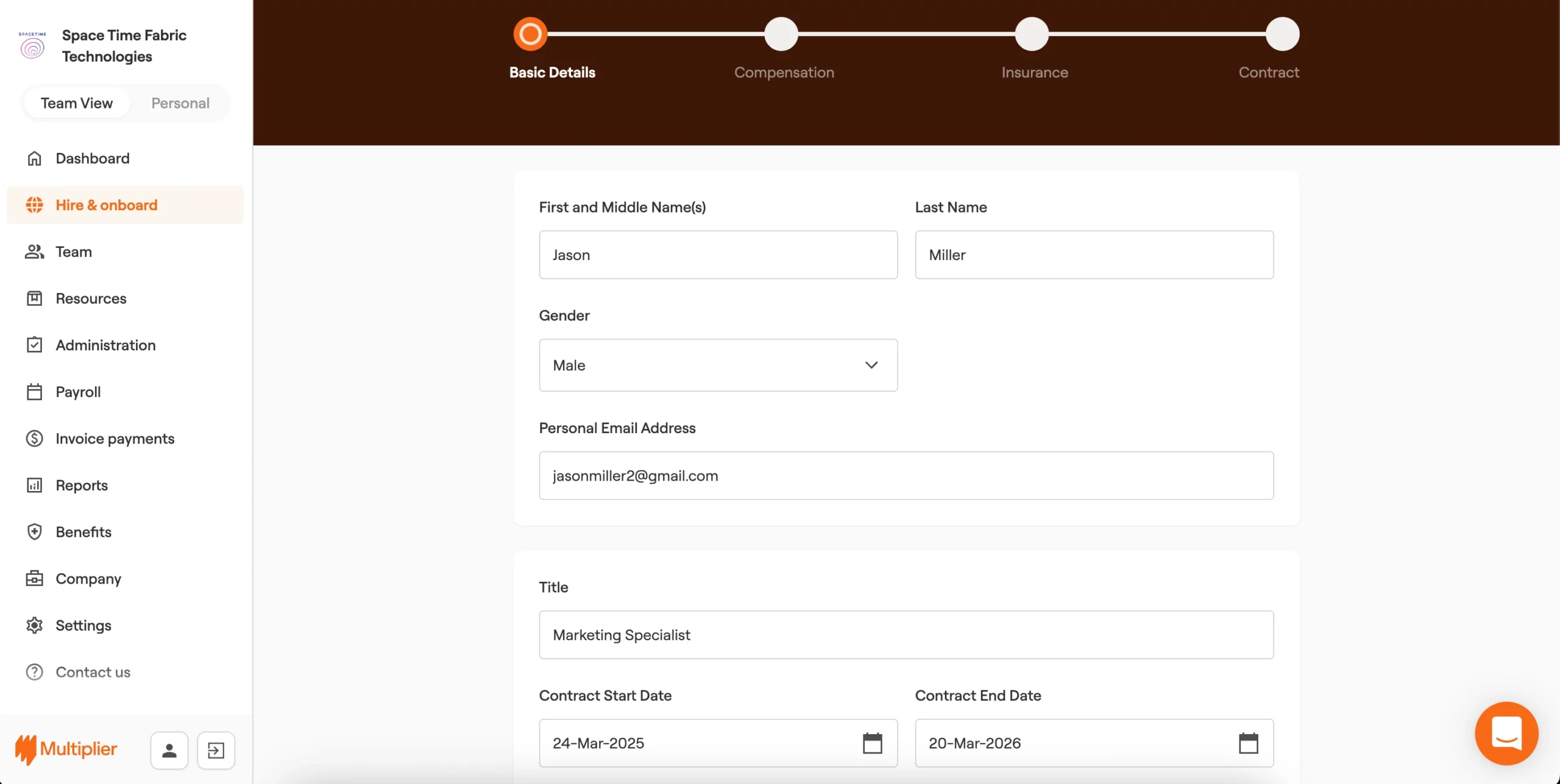Open the user profile icon button
Screen dimensions: 1560x784
click(169, 750)
